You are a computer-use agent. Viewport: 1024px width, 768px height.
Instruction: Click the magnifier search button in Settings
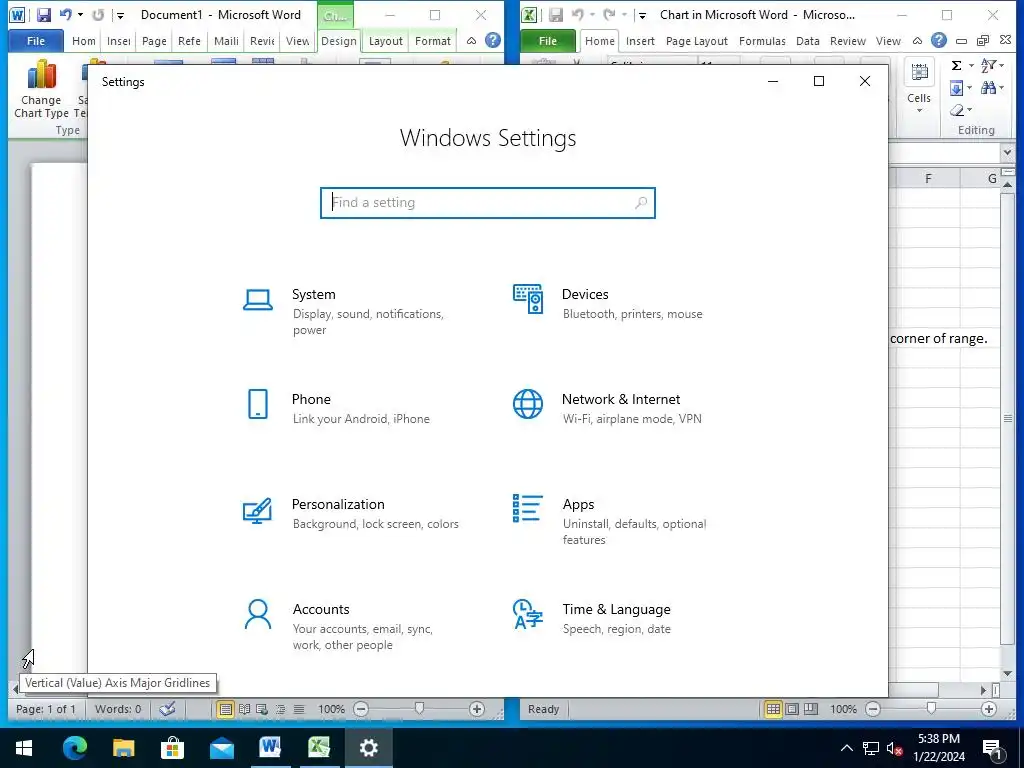pos(641,203)
